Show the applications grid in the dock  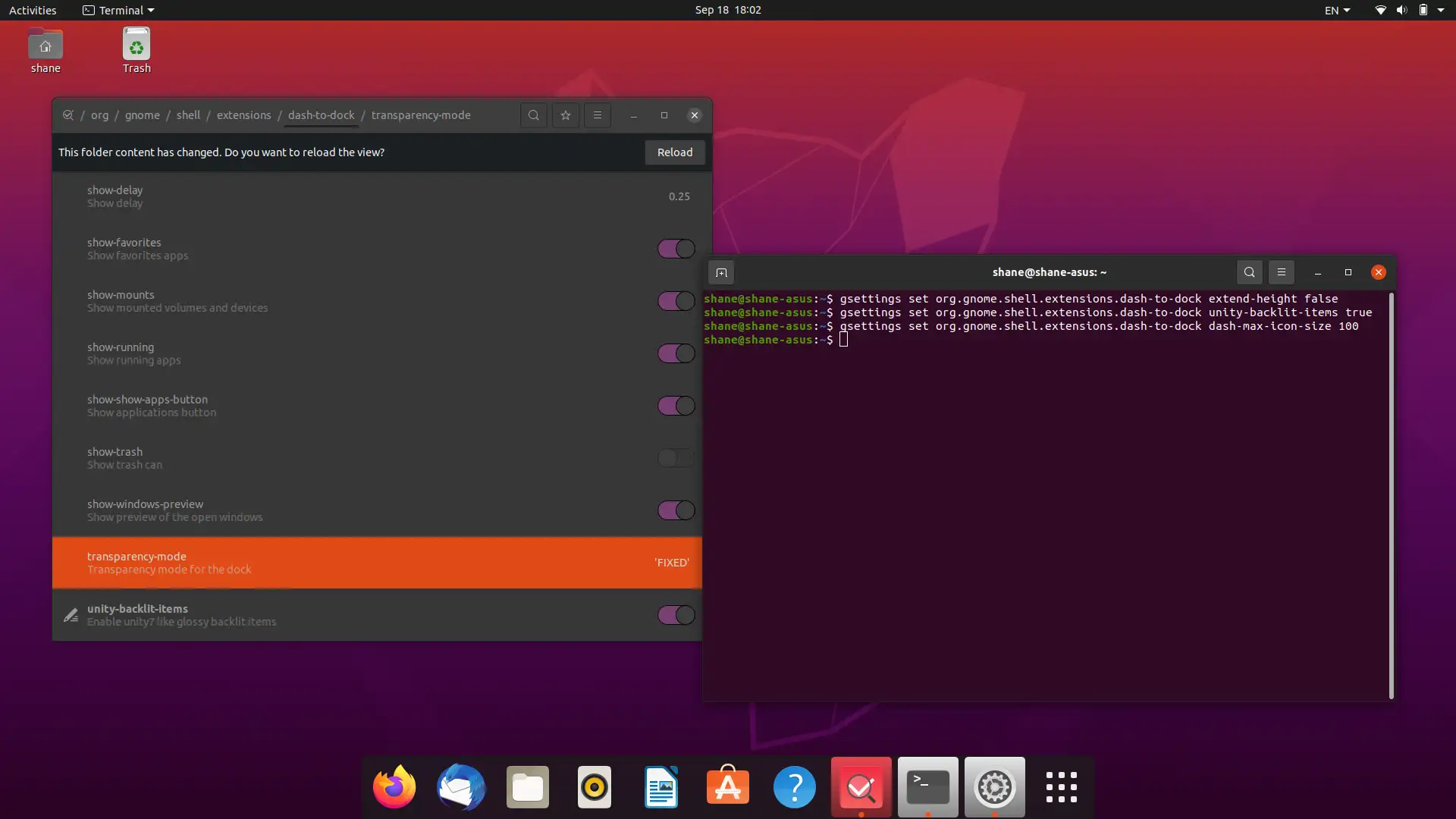coord(1062,787)
